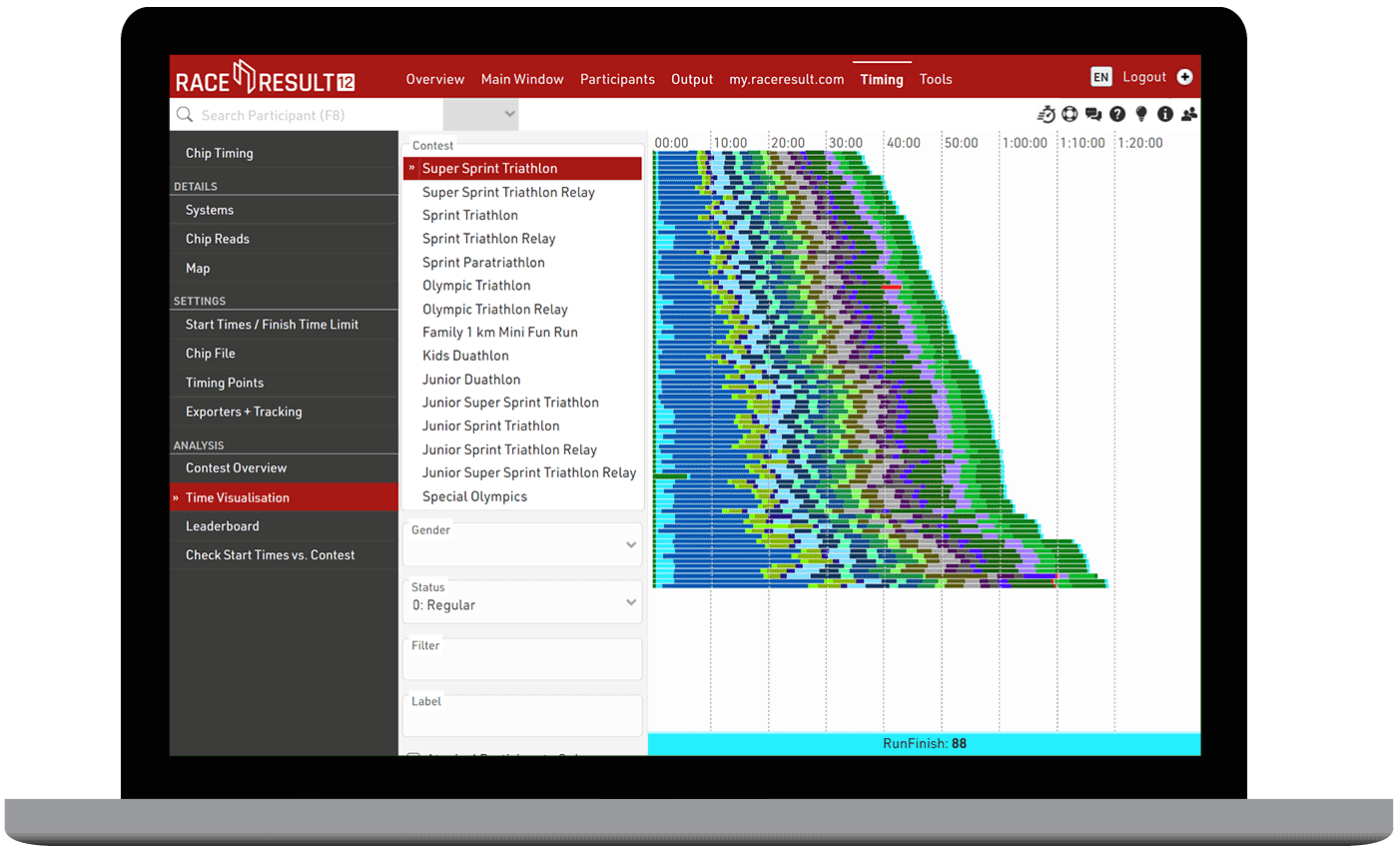The width and height of the screenshot is (1400, 846).
Task: Select Sprint Triathlon Relay contest
Action: [522, 239]
